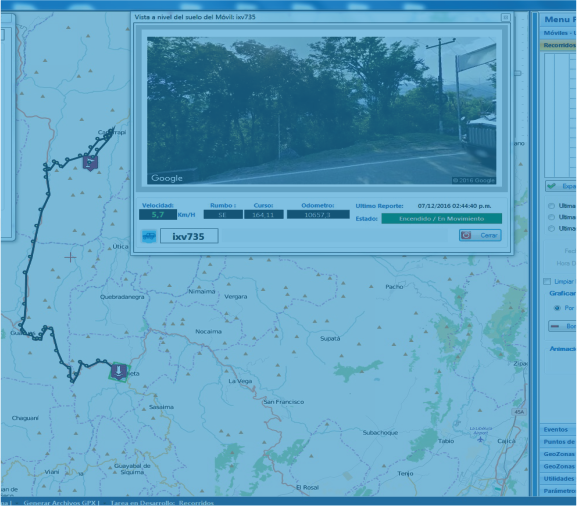Click the Vergara map label
Image resolution: width=577 pixels, height=506 pixels.
pos(236,297)
